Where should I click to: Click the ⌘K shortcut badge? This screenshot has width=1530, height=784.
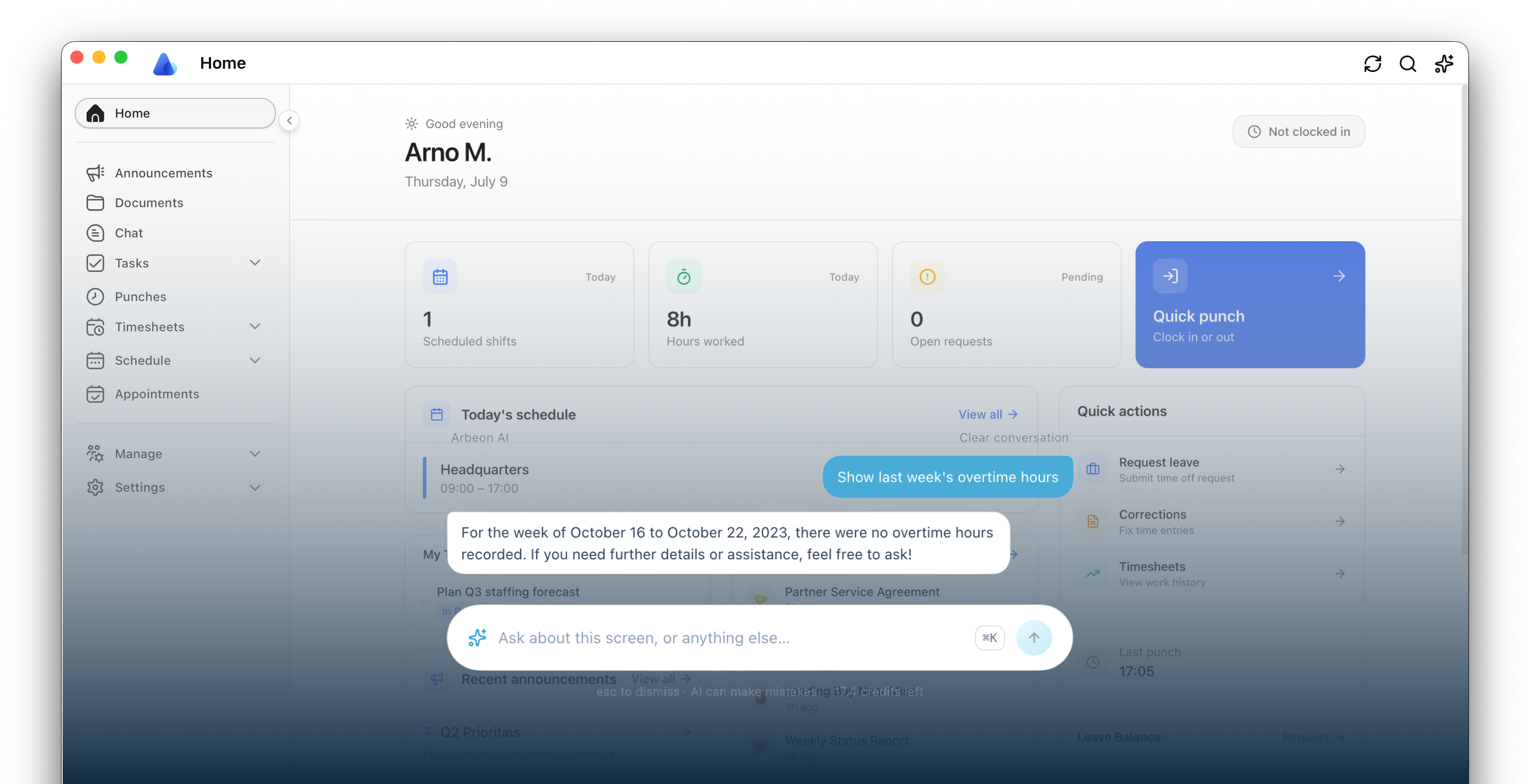[x=989, y=637]
